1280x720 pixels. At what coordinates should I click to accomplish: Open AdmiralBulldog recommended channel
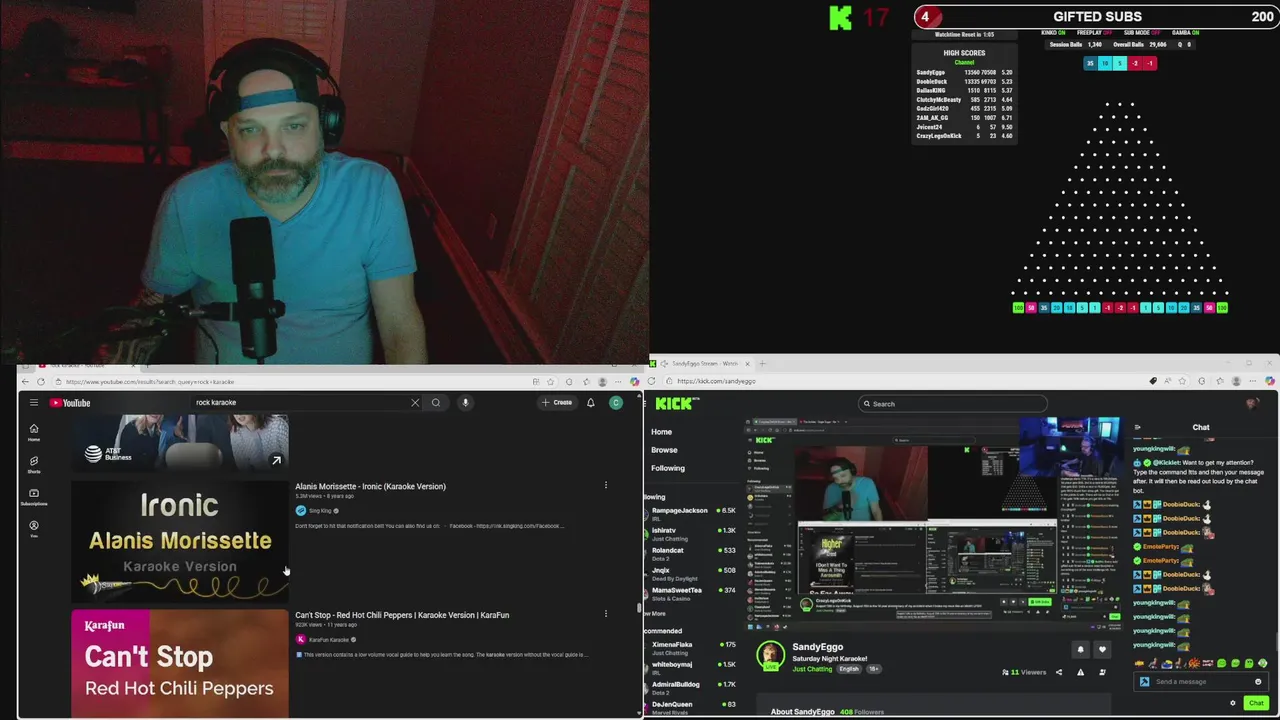(x=692, y=687)
